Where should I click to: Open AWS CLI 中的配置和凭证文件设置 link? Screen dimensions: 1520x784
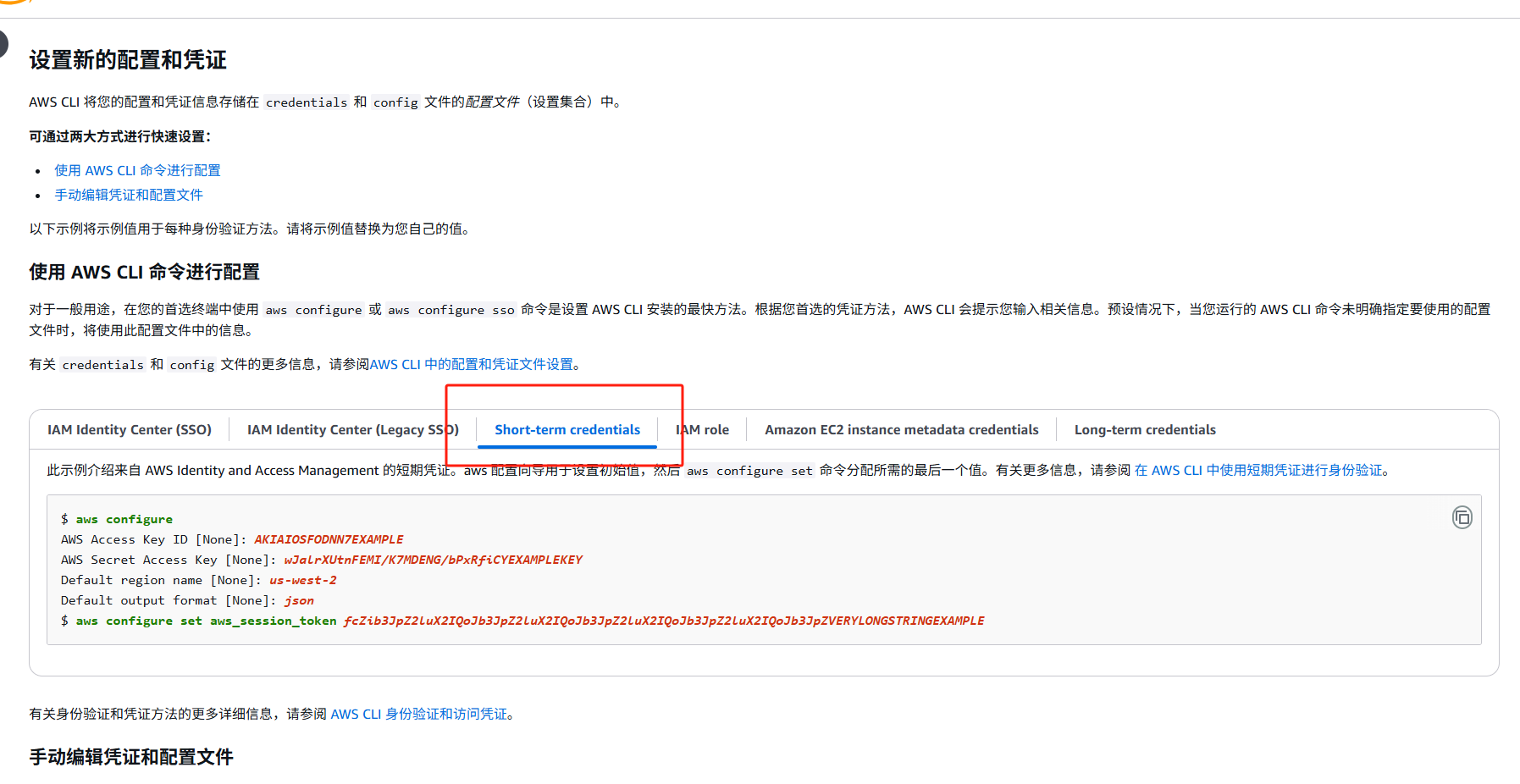coord(472,364)
